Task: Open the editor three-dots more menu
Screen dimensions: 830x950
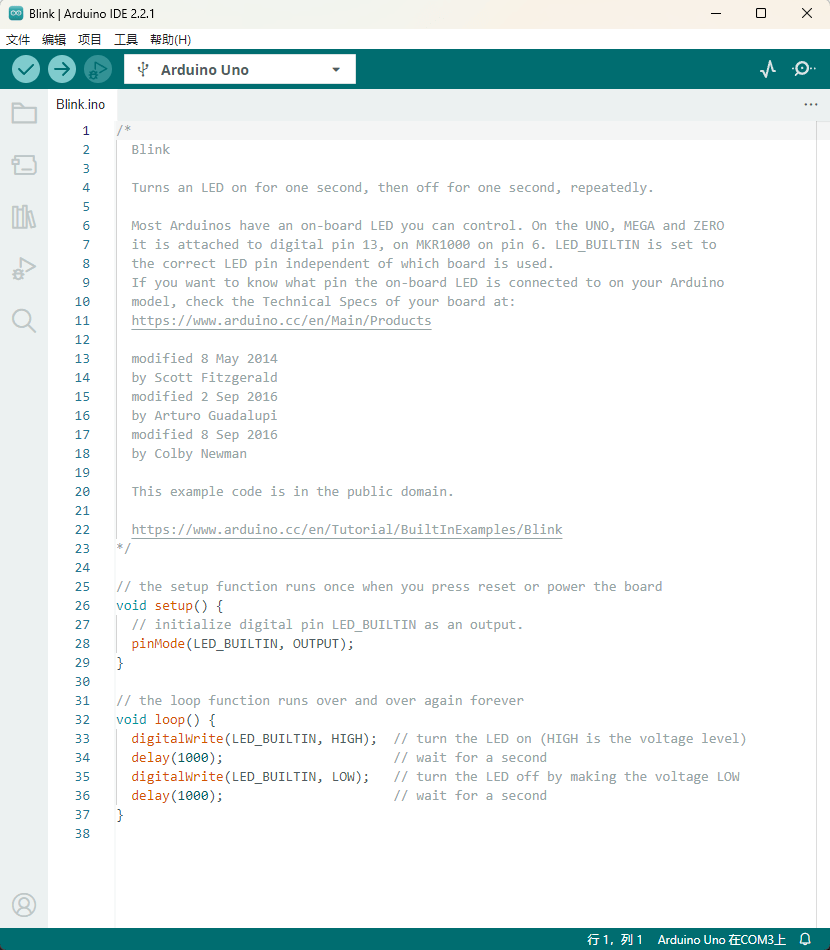Action: tap(811, 104)
